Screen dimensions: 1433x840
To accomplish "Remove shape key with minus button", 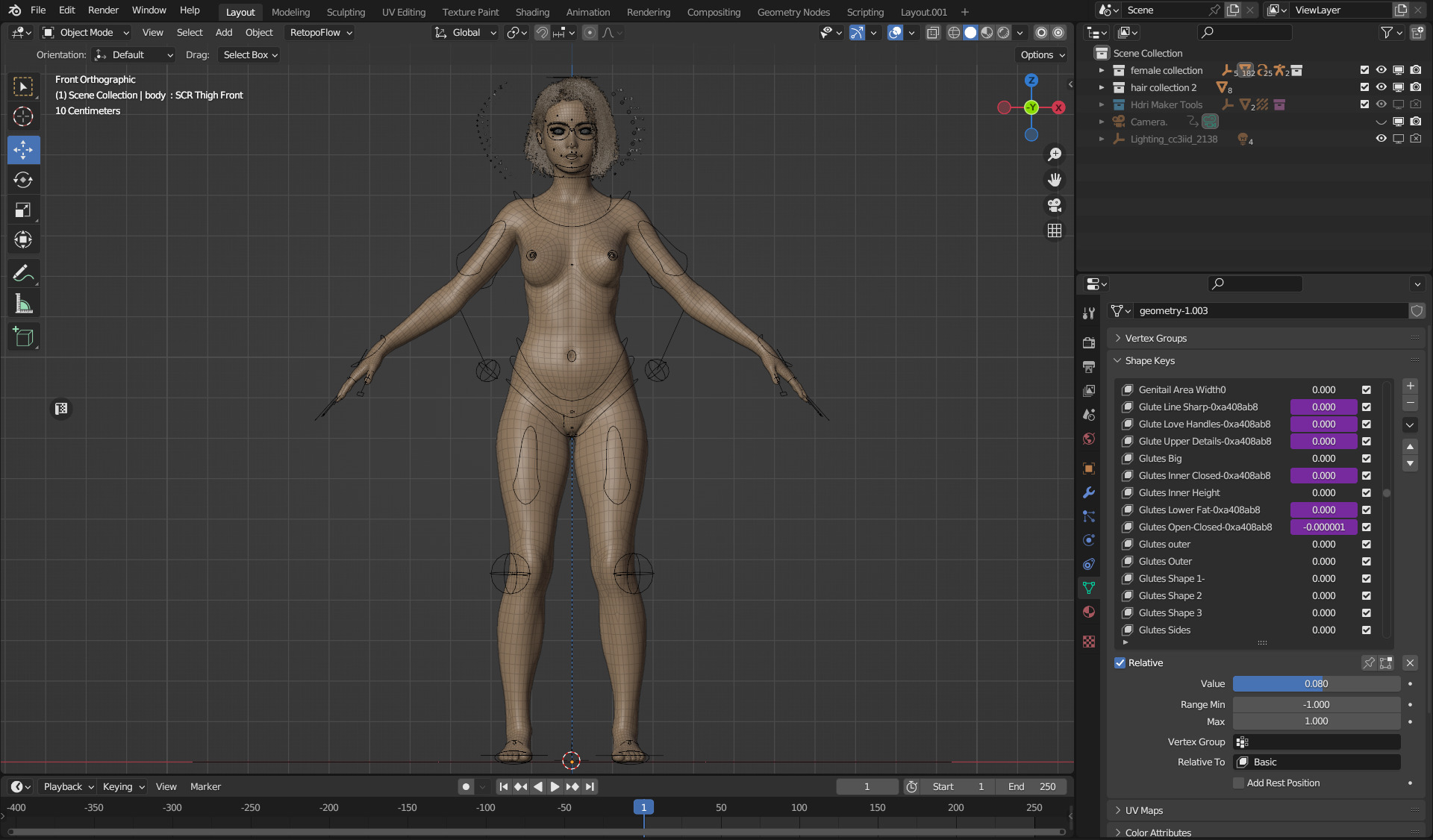I will pyautogui.click(x=1410, y=403).
